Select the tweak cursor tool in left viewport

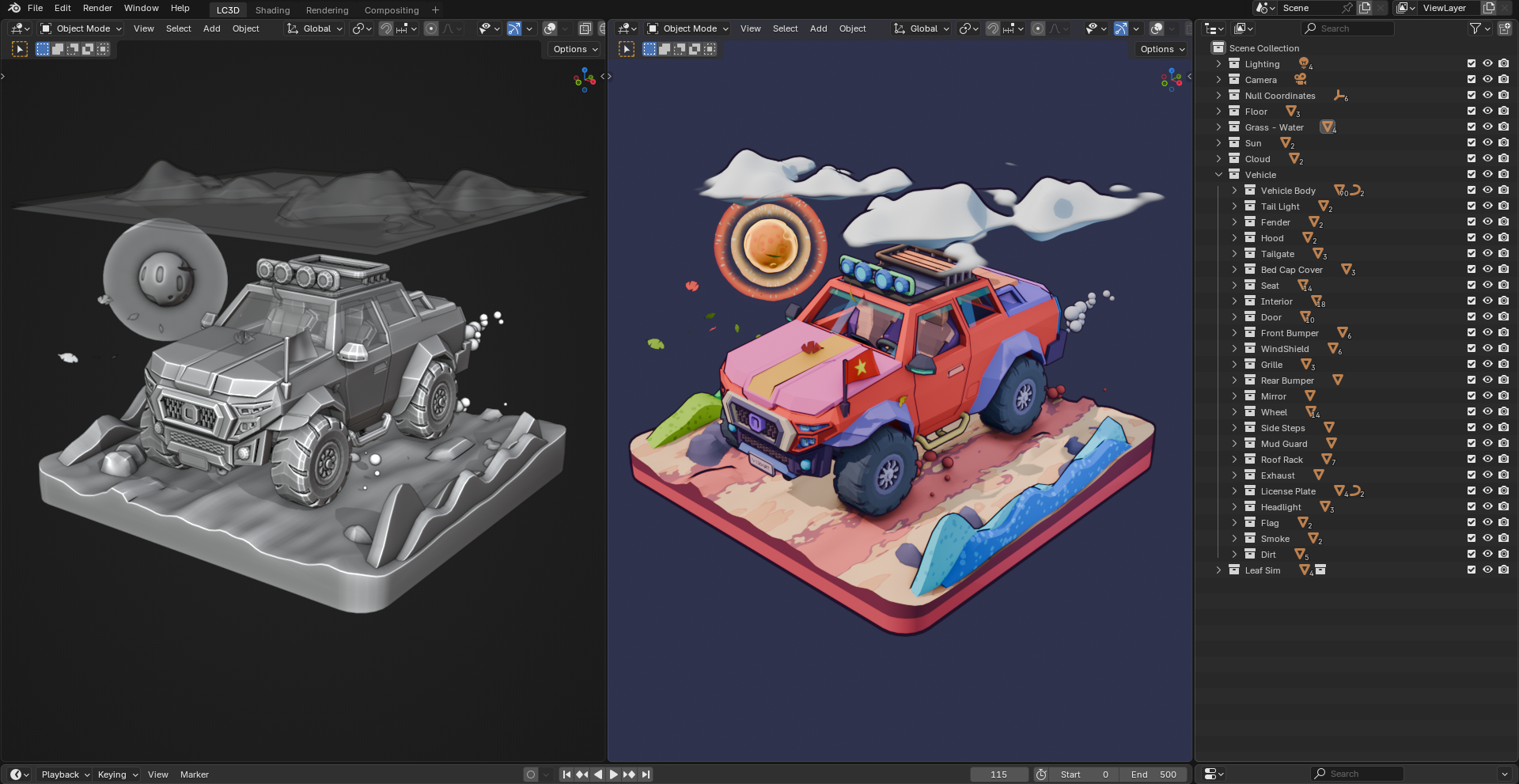(x=20, y=49)
